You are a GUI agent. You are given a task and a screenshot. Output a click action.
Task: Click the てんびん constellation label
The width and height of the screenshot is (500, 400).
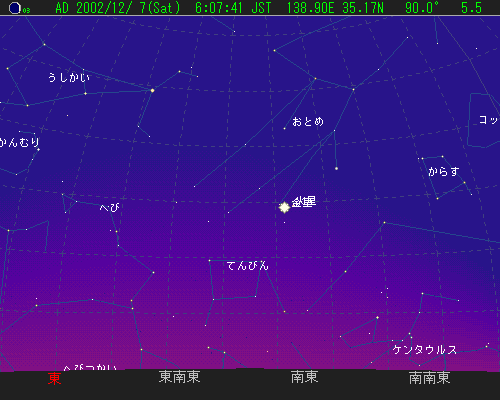[x=248, y=266]
